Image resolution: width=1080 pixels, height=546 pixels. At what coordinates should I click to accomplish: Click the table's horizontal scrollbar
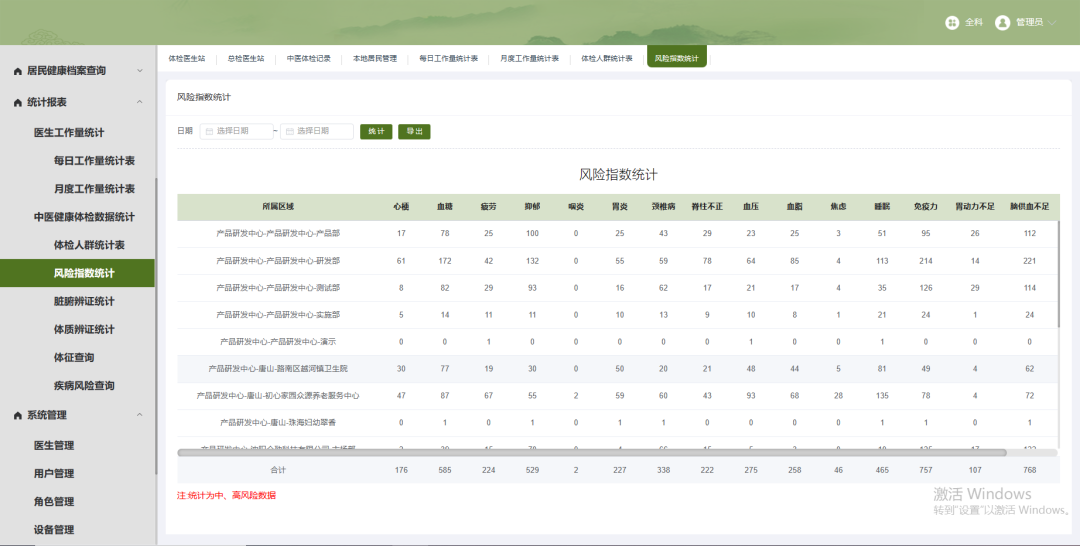590,453
